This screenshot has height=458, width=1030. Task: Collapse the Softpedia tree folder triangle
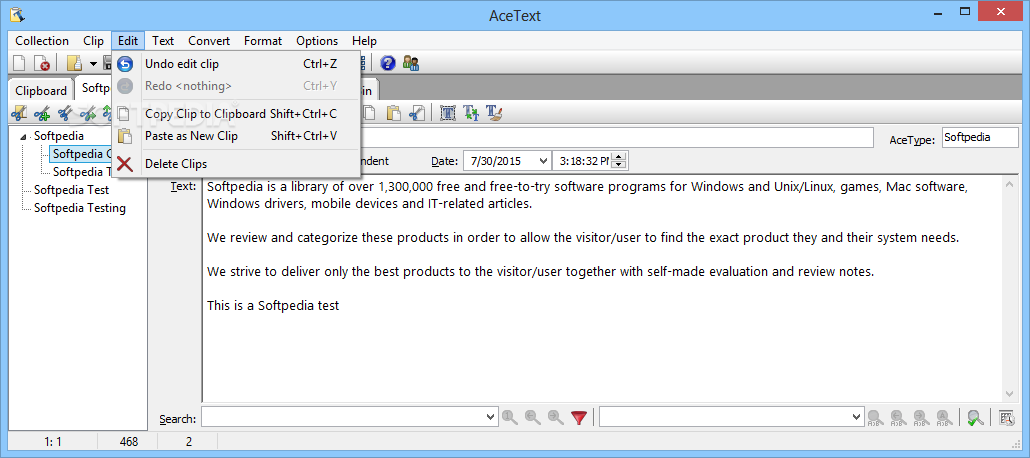coord(25,137)
